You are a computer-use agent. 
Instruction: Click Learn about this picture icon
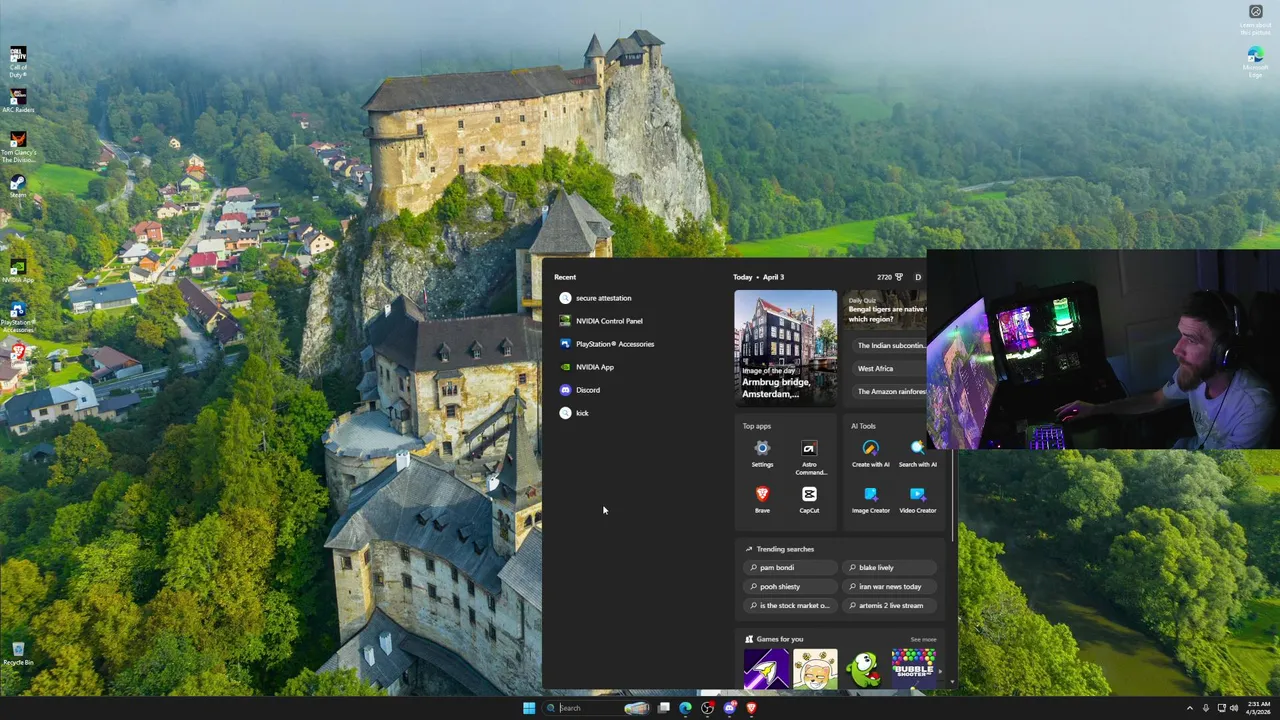[x=1255, y=20]
